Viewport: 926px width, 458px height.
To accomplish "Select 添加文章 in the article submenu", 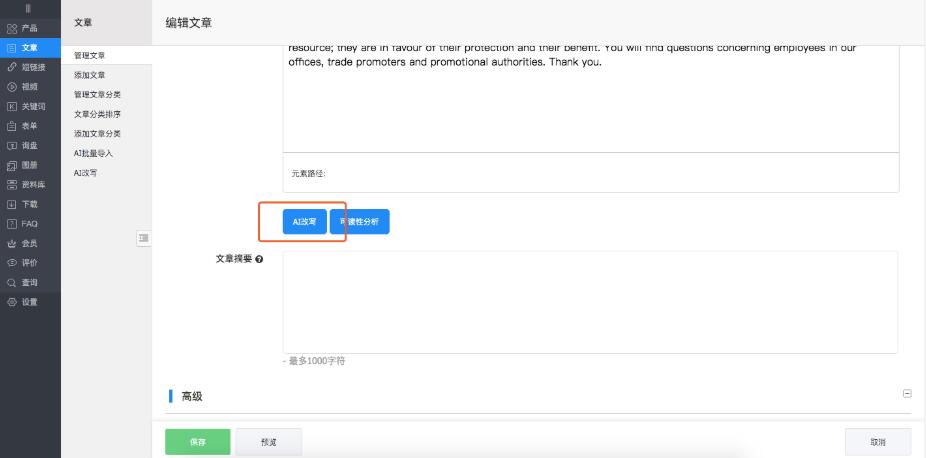I will (x=89, y=75).
